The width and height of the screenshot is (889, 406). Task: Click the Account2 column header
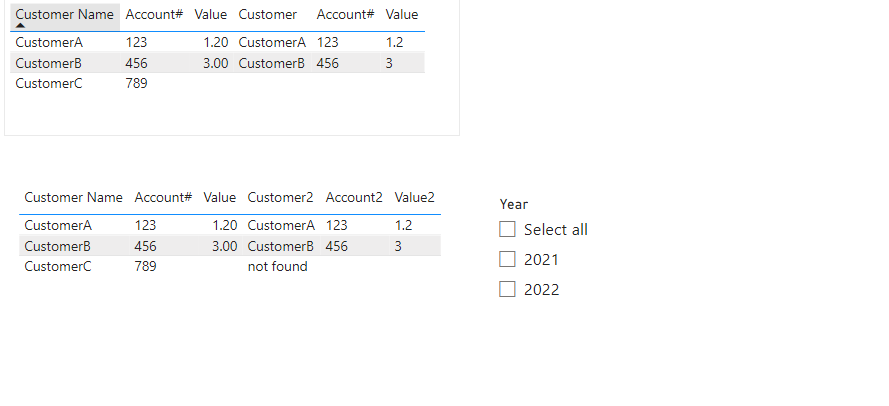[x=354, y=197]
